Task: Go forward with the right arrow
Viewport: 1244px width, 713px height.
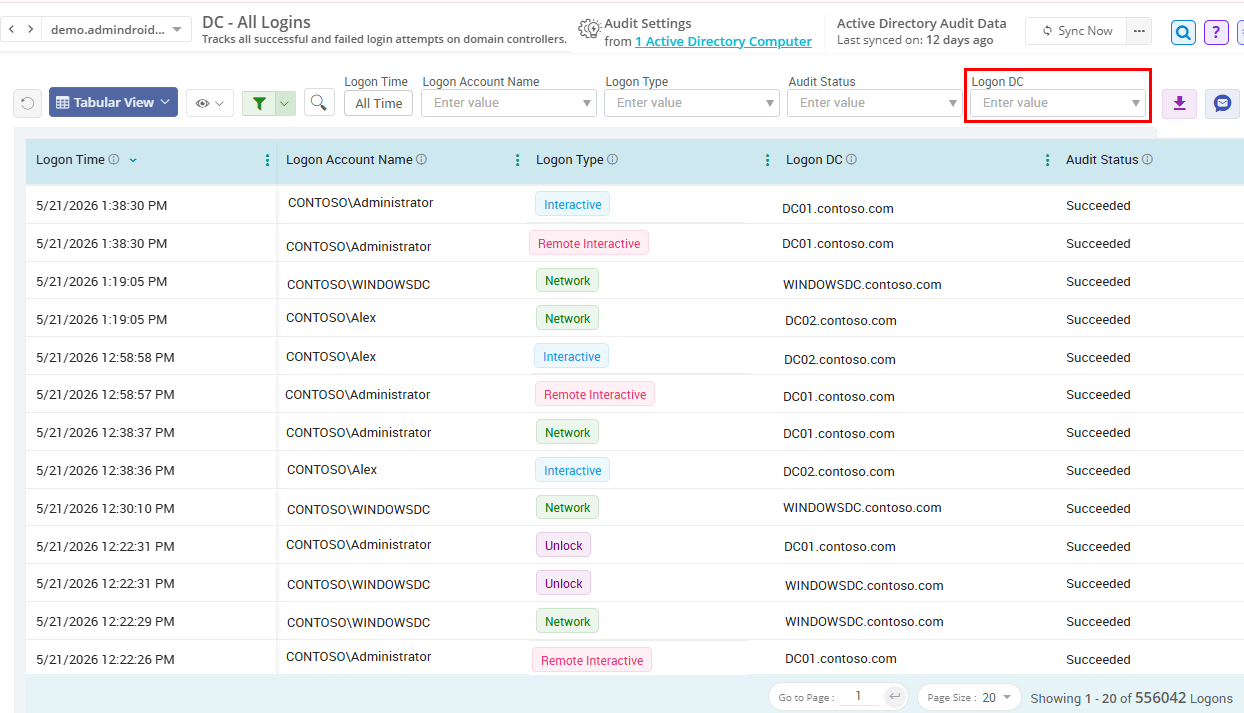Action: pyautogui.click(x=31, y=30)
